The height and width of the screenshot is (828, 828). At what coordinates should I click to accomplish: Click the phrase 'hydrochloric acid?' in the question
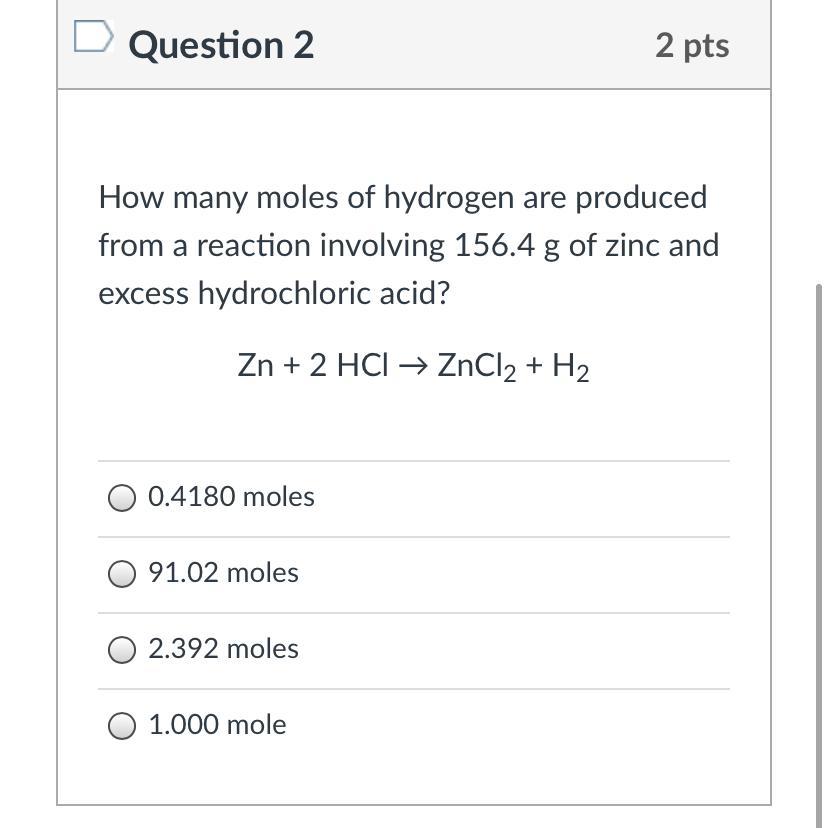tap(324, 294)
